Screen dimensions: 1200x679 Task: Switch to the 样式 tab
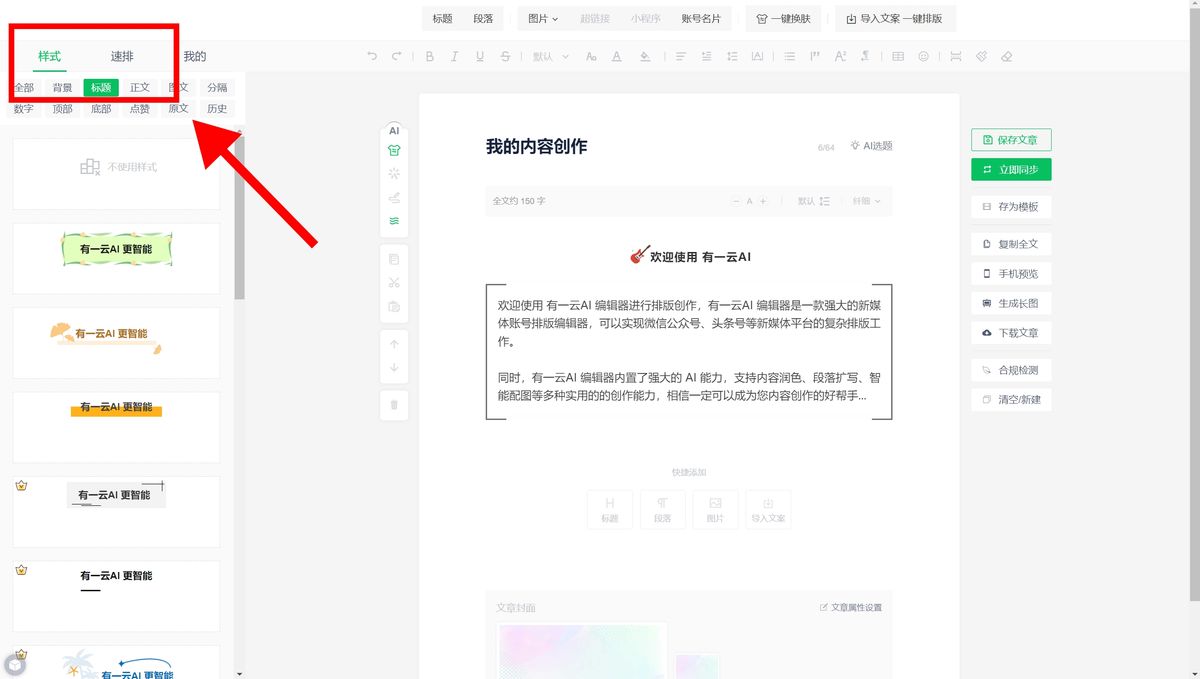pos(50,56)
